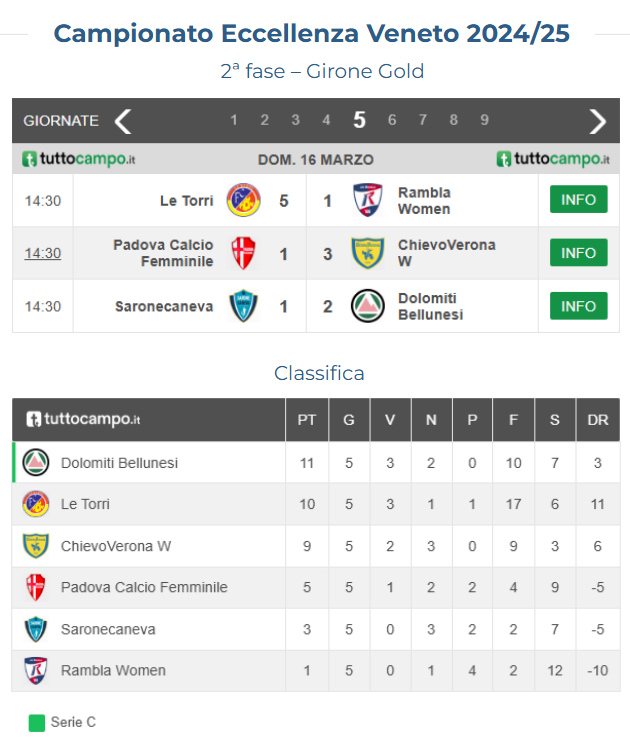Screen dimensions: 630x751
Task: Open tuttocampo.it logo in standings header
Action: [x=83, y=420]
